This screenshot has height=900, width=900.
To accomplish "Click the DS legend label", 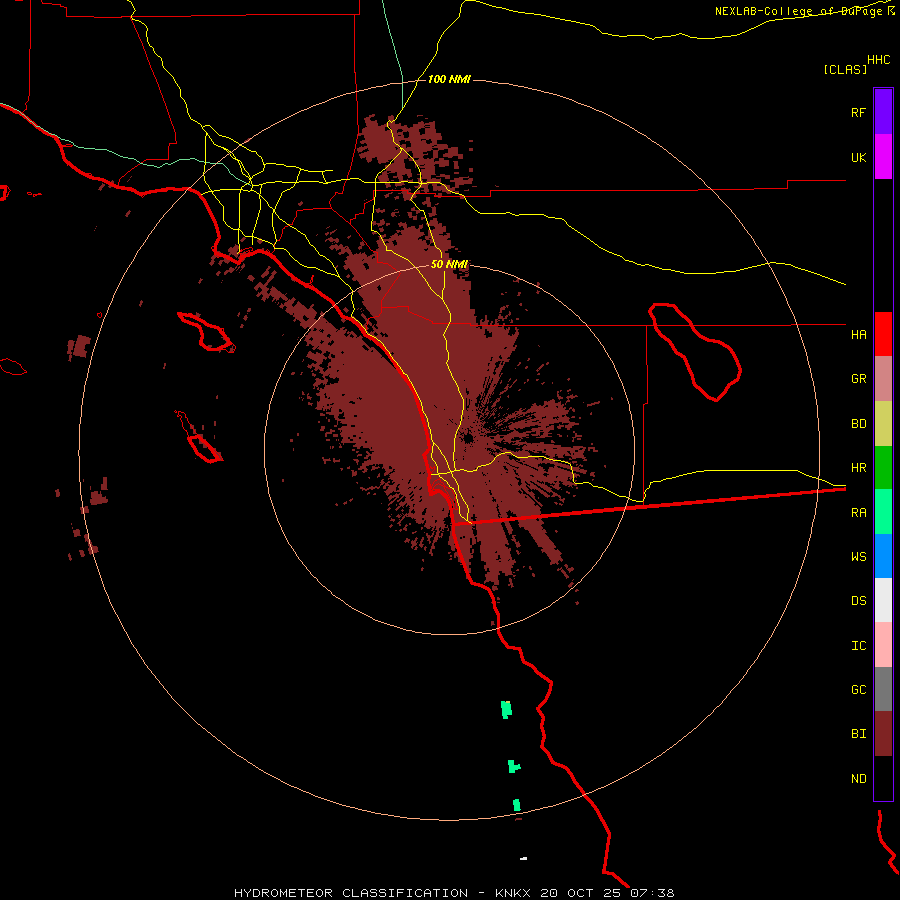I will [858, 601].
